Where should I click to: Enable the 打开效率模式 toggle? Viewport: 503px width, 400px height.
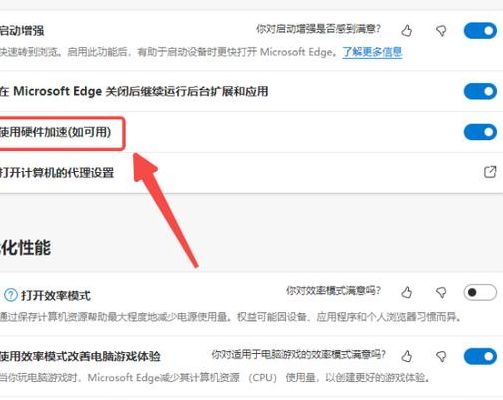coord(480,292)
